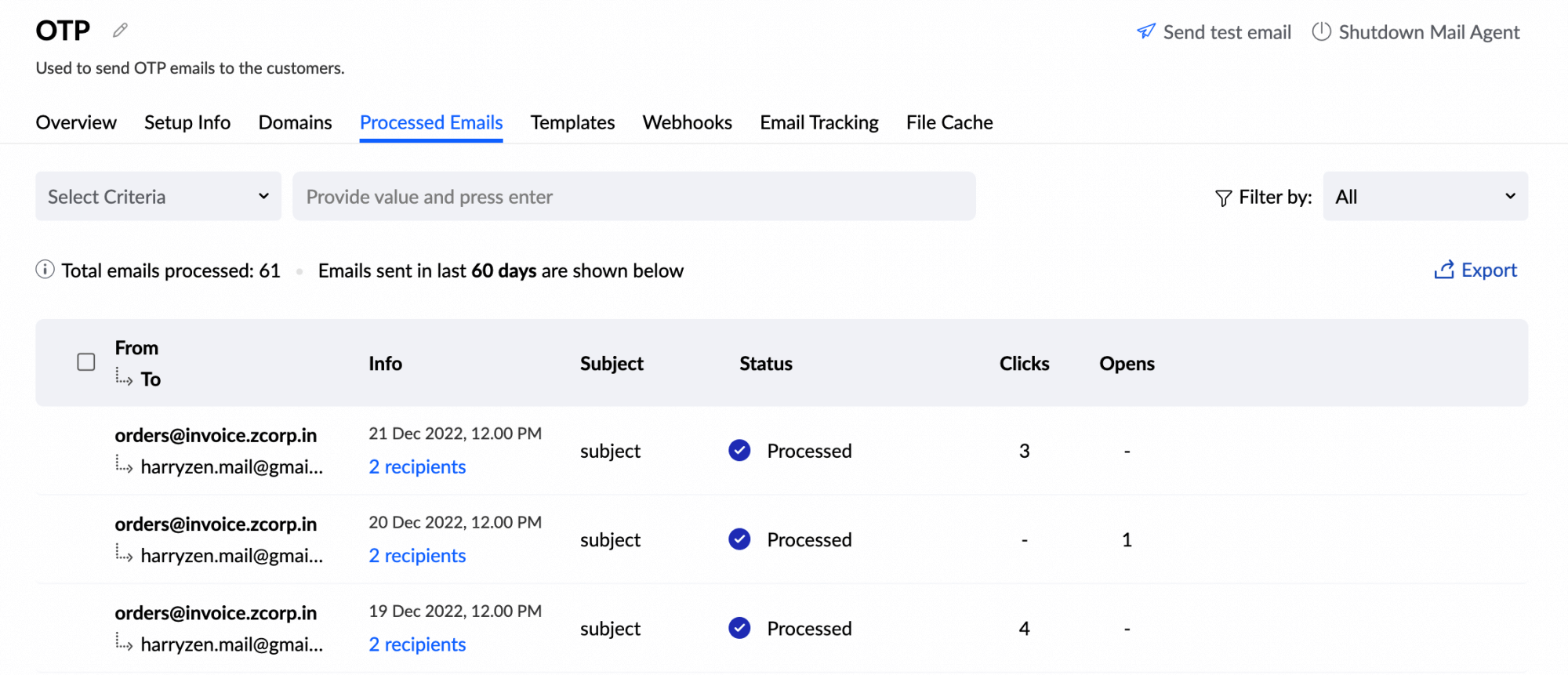
Task: Click Shutdown Mail Agent button
Action: (x=1428, y=32)
